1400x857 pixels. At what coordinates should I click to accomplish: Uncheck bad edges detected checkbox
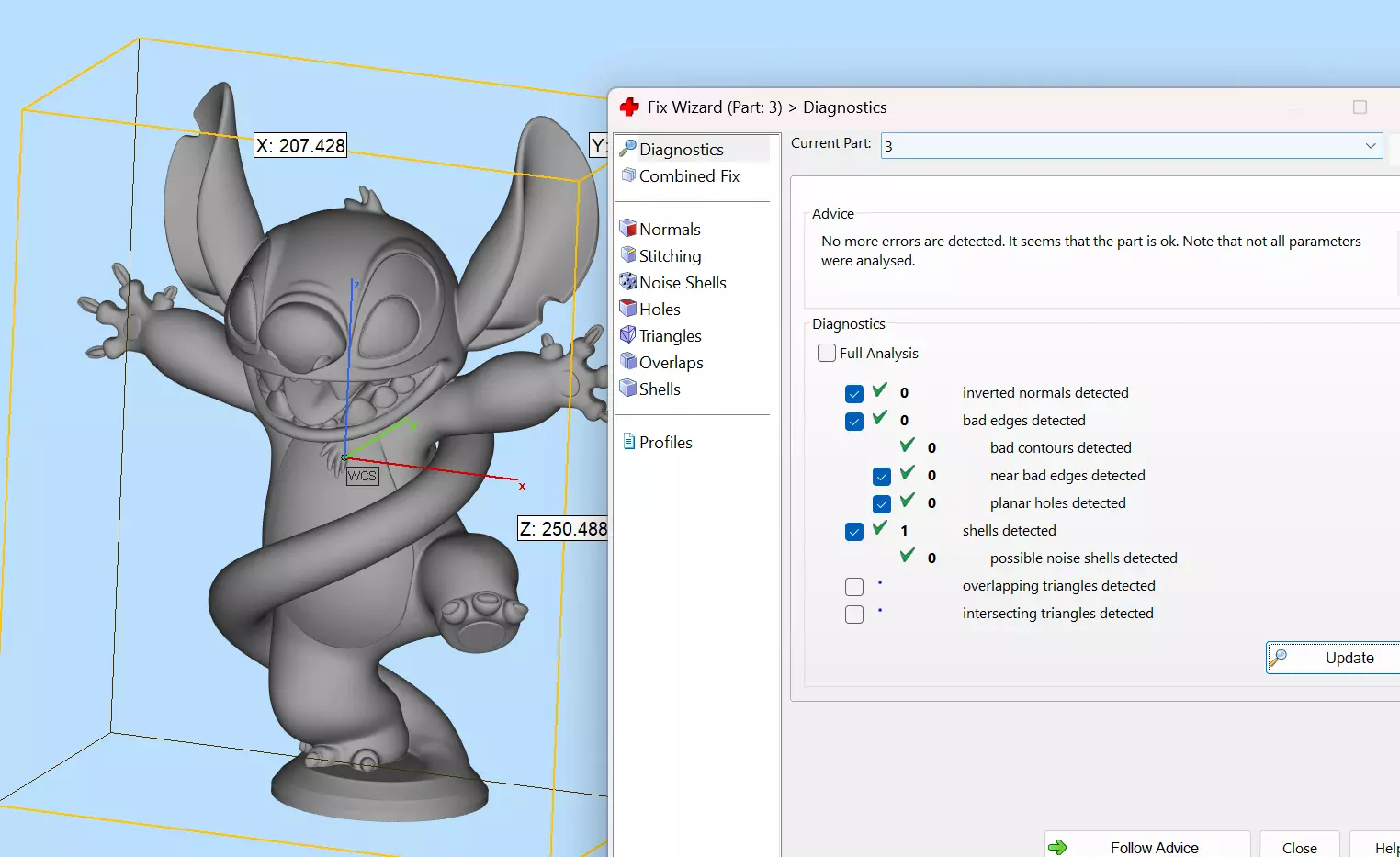[x=854, y=422]
